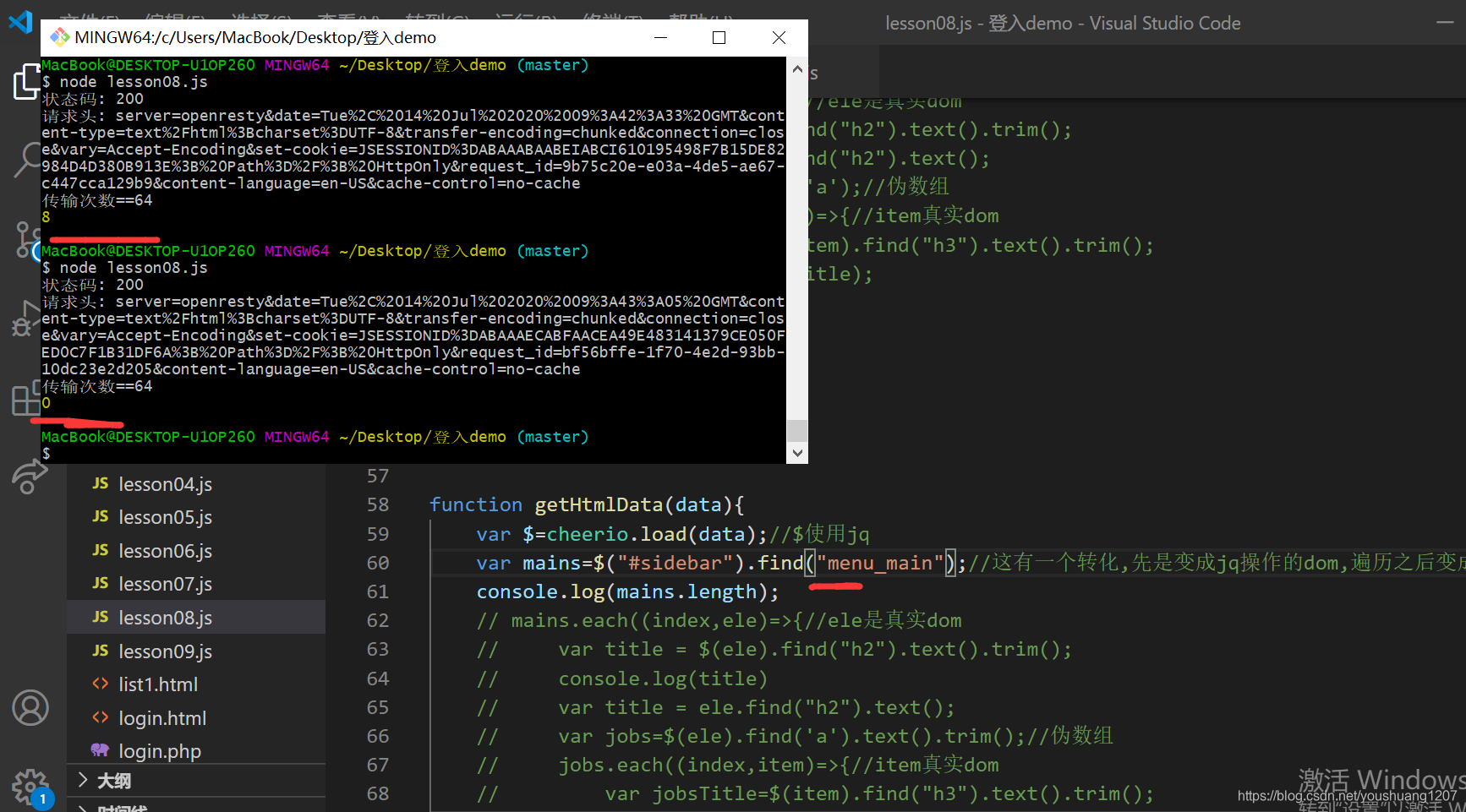
Task: Click the "menu_main" string in line 60
Action: pos(880,563)
